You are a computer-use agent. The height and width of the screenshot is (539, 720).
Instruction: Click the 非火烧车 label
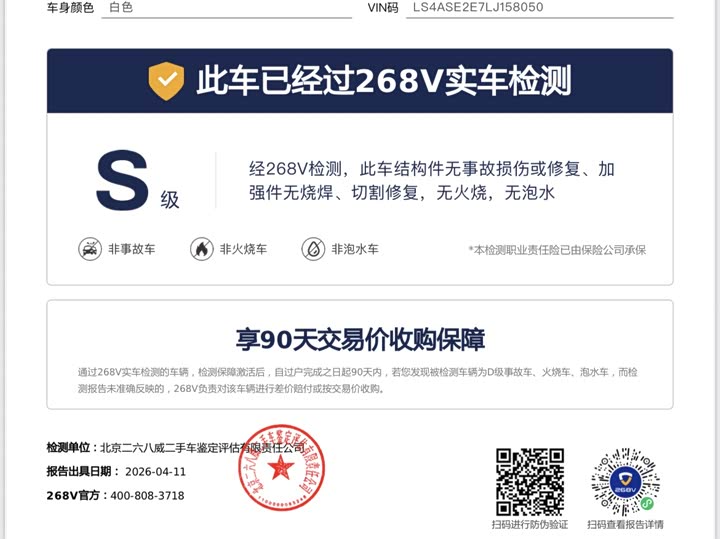(243, 249)
